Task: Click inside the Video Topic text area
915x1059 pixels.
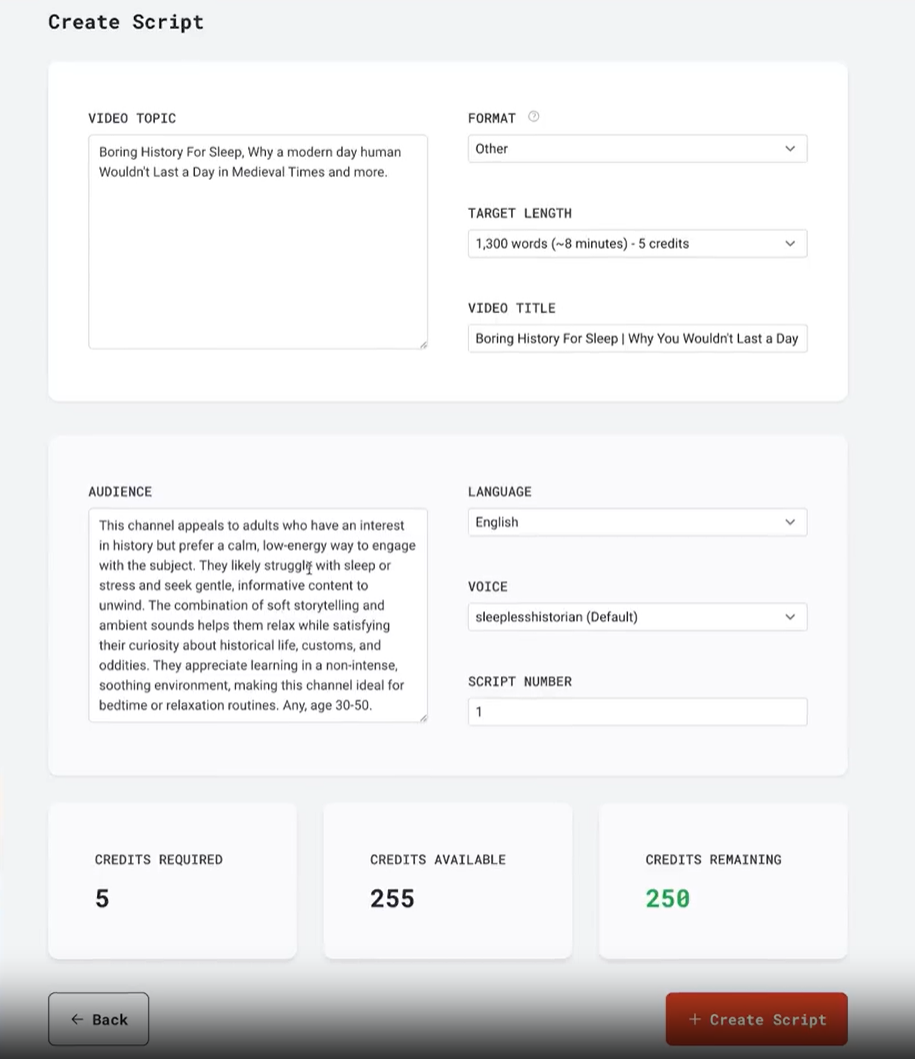Action: pyautogui.click(x=258, y=242)
